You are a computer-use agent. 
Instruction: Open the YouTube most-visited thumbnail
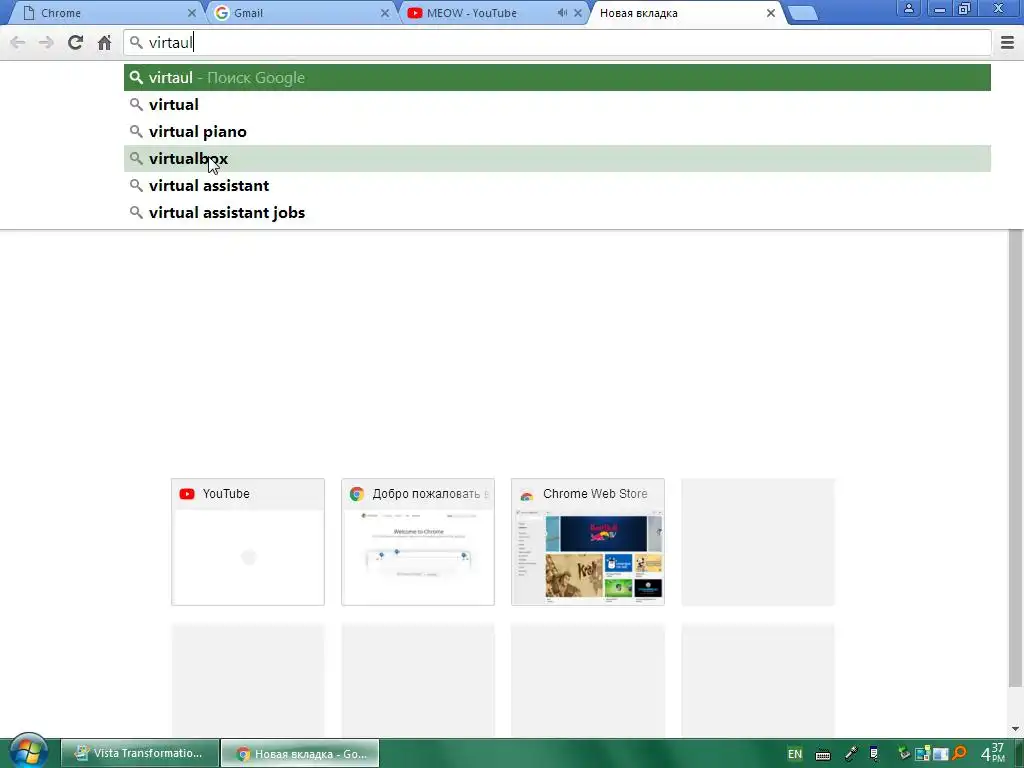point(248,542)
